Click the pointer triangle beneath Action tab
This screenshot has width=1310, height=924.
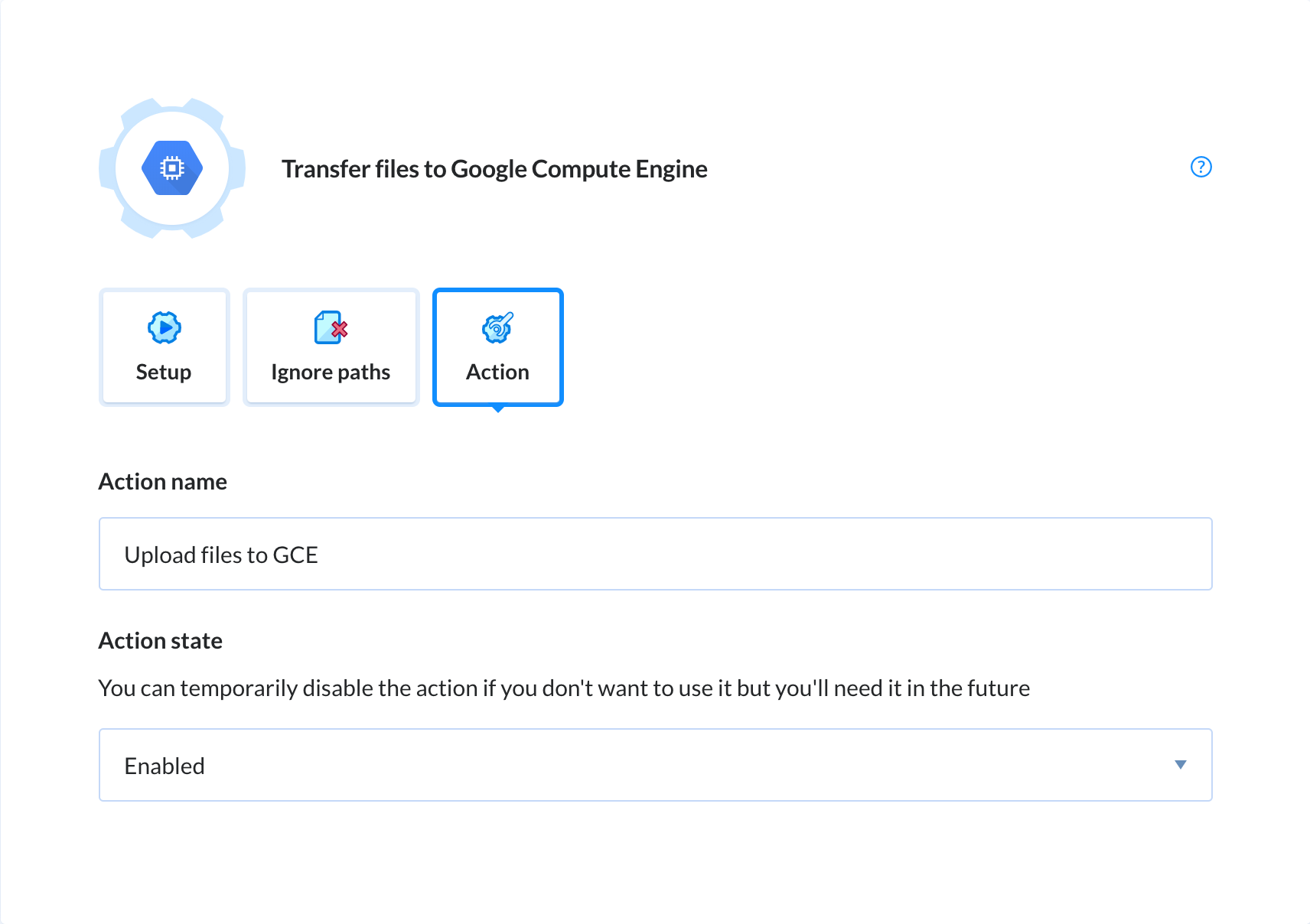click(498, 409)
